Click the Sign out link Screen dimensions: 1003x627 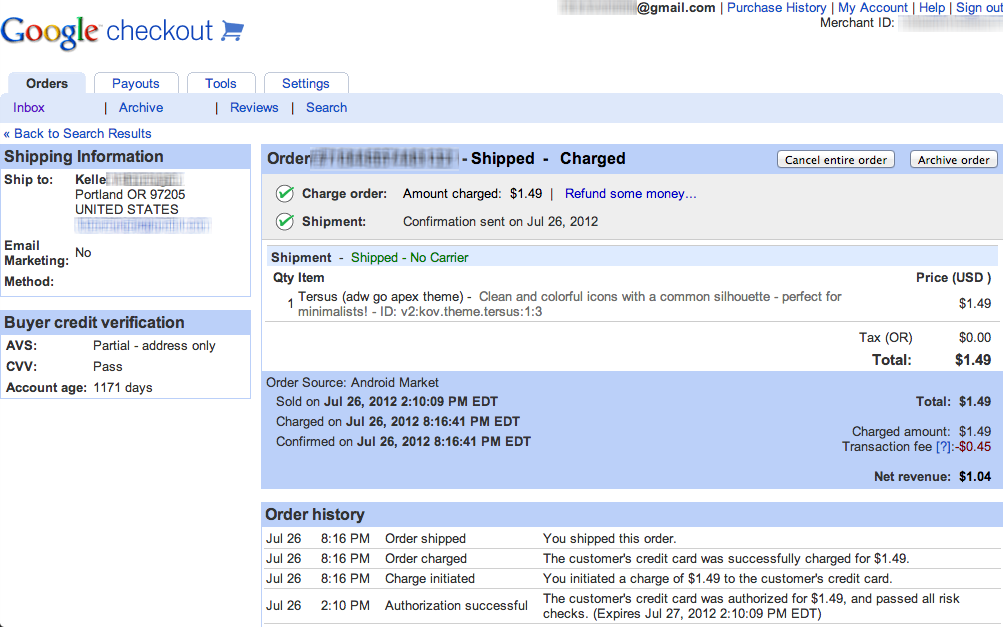click(x=979, y=8)
